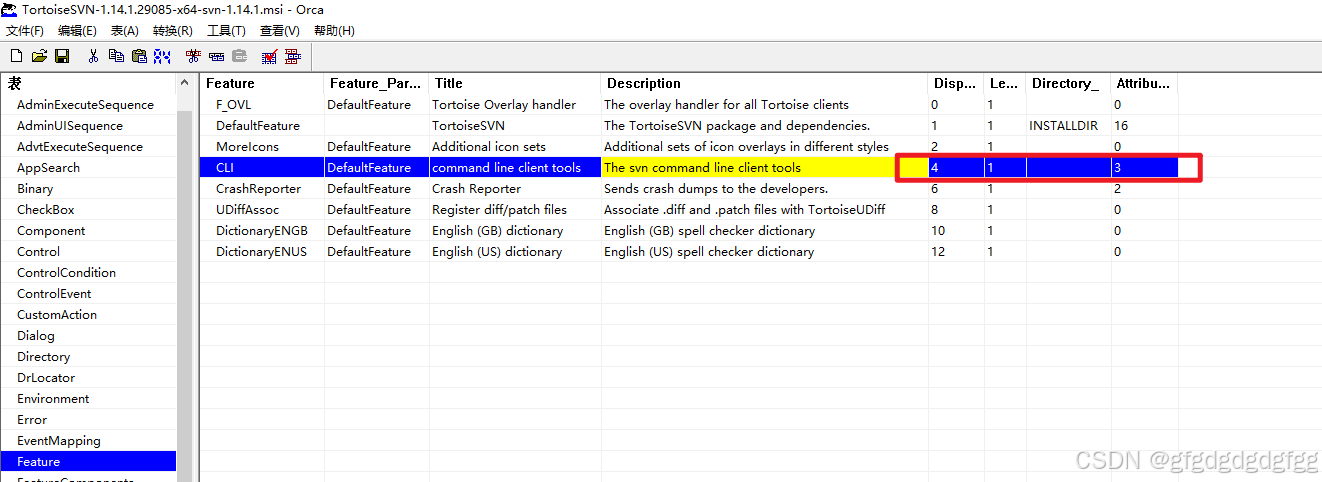Screen dimensions: 1322x482
Task: Select the Directory table
Action: (x=44, y=357)
